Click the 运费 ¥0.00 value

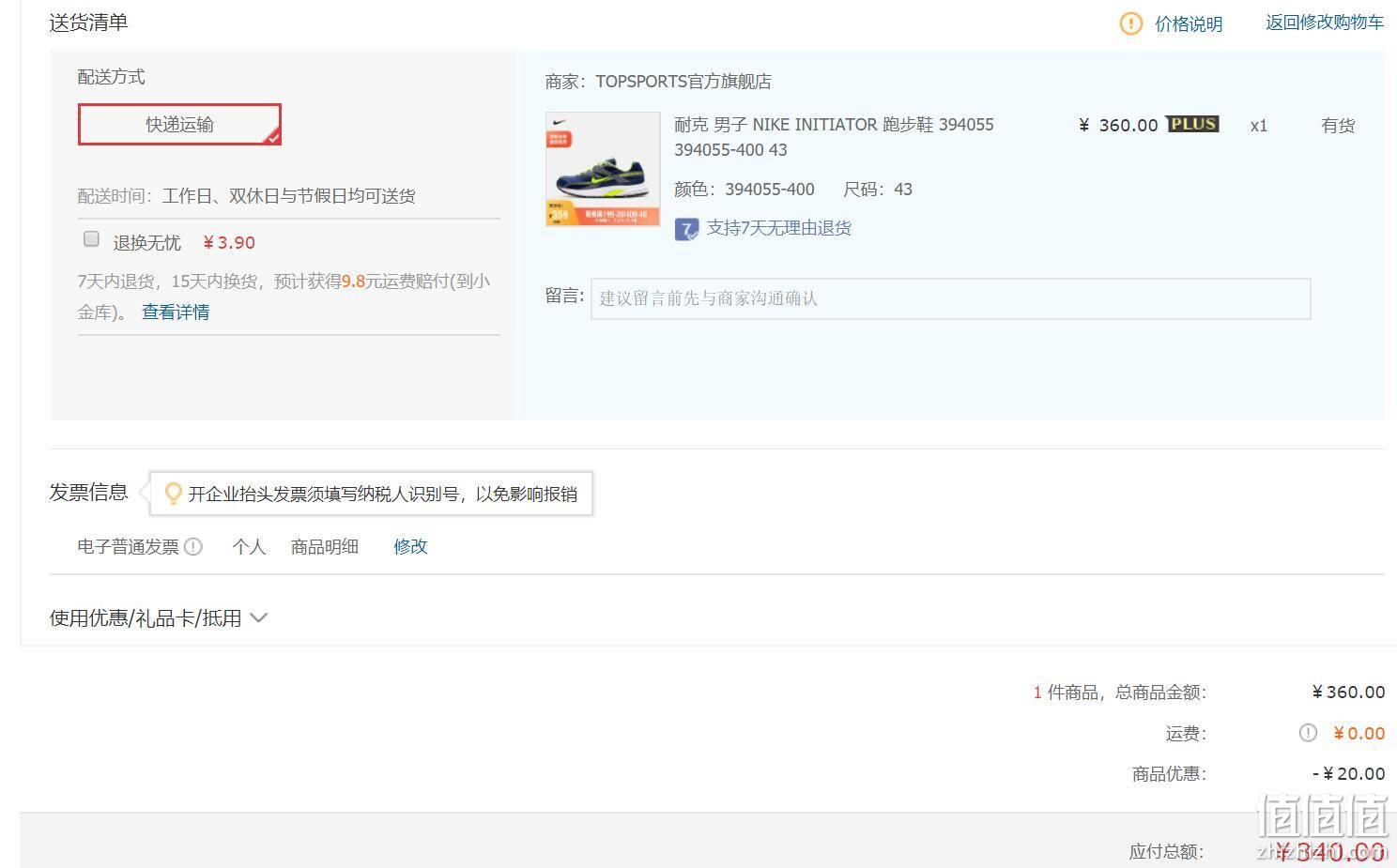[1359, 733]
